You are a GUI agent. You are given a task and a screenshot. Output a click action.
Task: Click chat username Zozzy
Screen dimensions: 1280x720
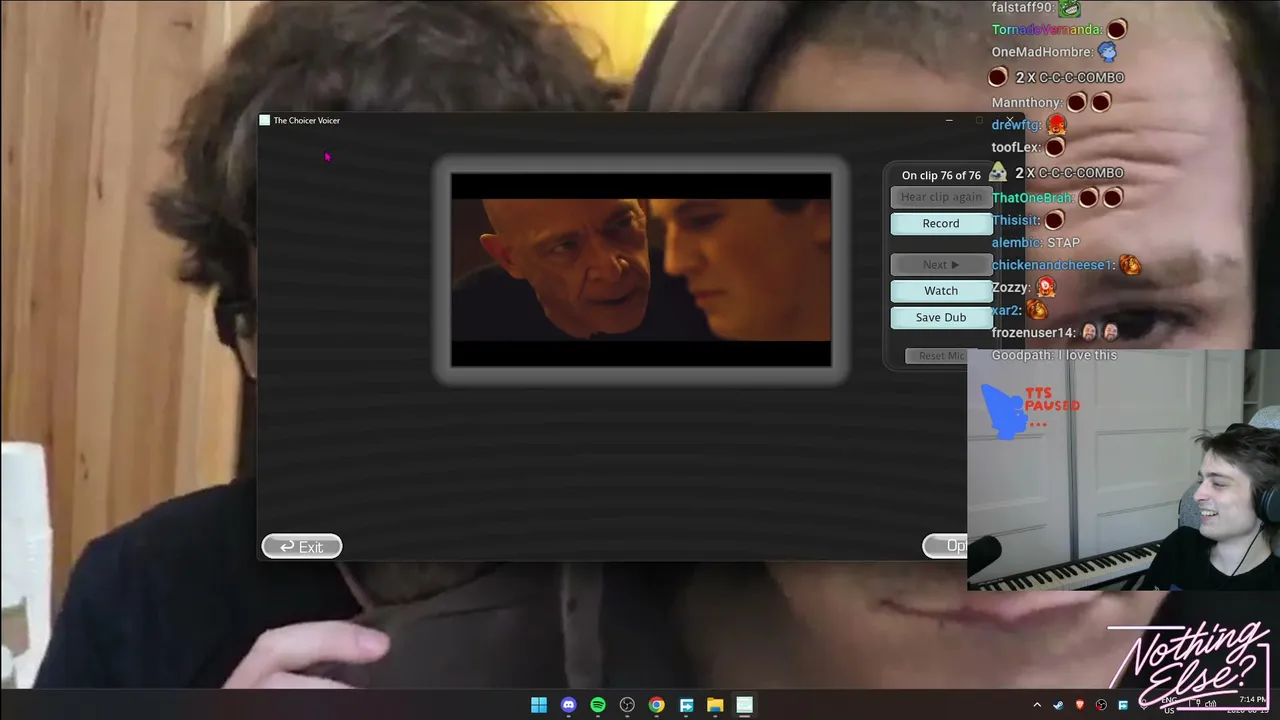pyautogui.click(x=1011, y=287)
